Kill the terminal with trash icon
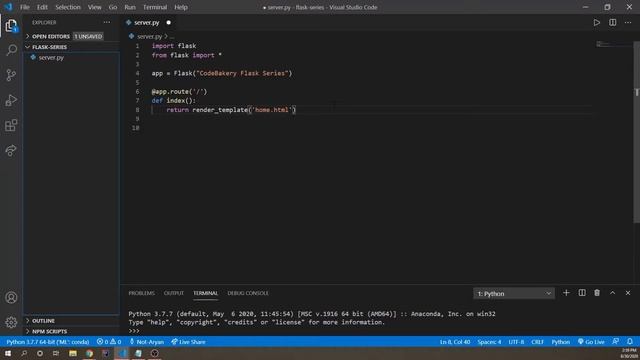This screenshot has height=360, width=640. point(597,293)
